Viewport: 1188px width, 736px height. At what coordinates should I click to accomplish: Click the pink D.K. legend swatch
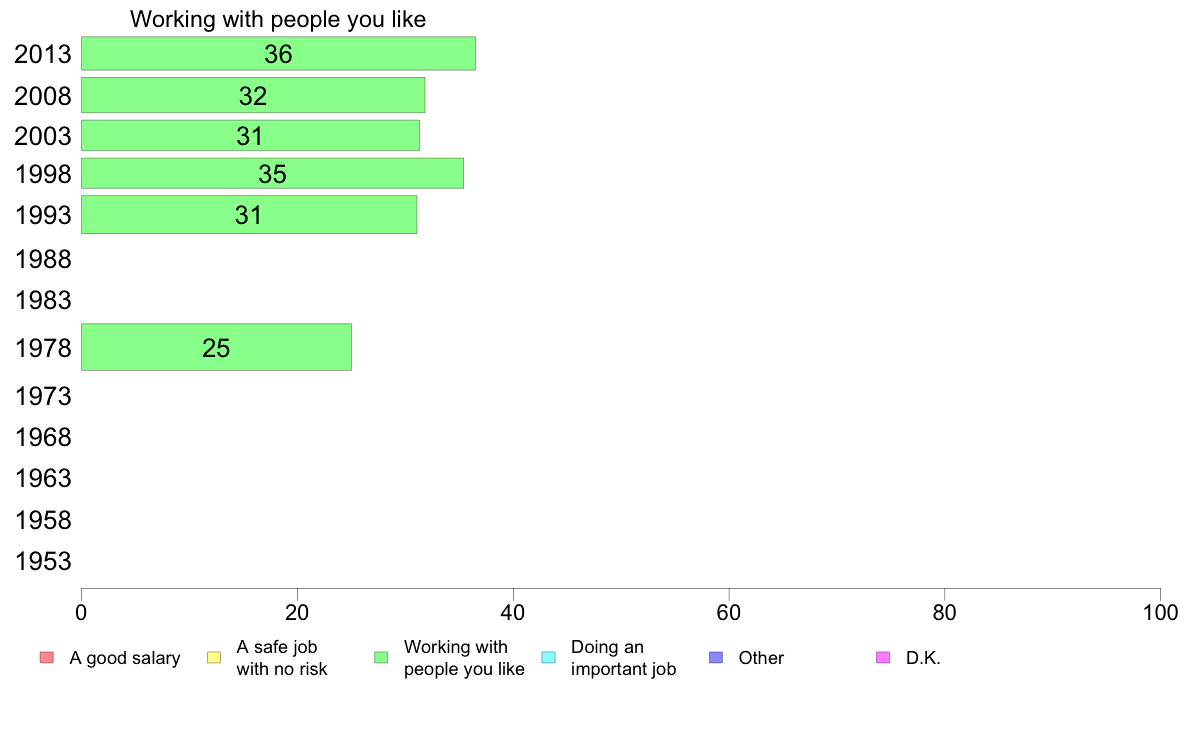click(883, 657)
